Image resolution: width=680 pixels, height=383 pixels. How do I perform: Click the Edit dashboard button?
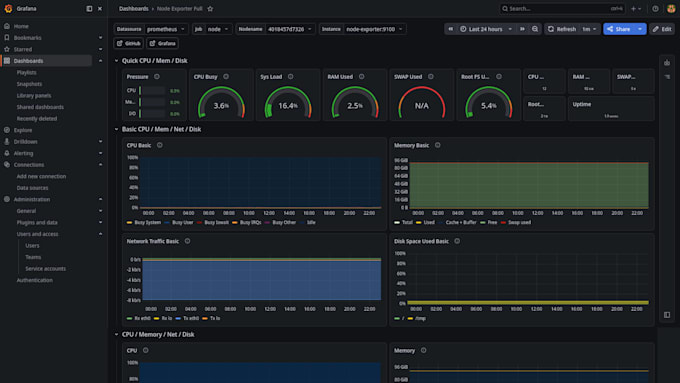(x=662, y=29)
